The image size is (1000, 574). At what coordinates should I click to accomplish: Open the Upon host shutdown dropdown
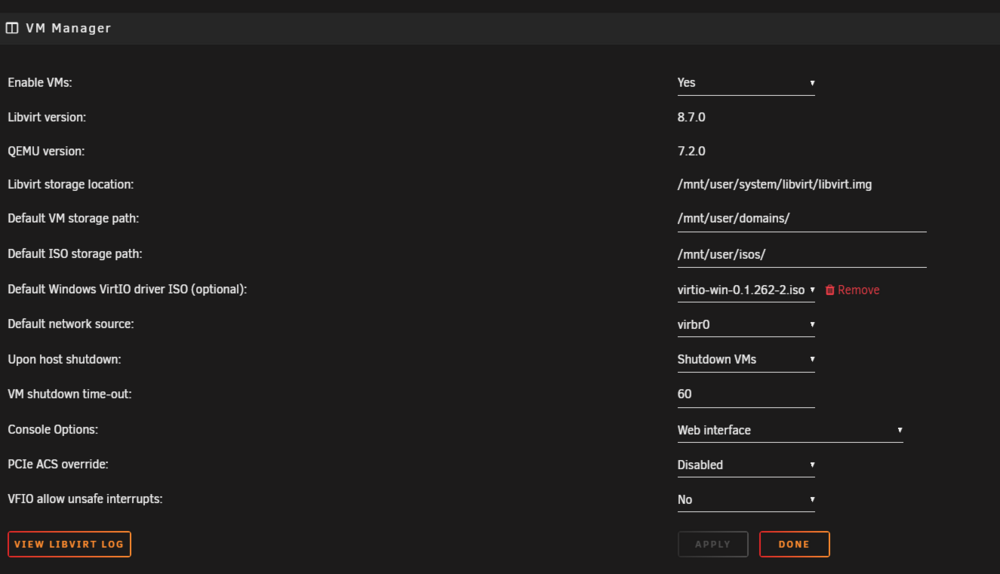(x=746, y=360)
